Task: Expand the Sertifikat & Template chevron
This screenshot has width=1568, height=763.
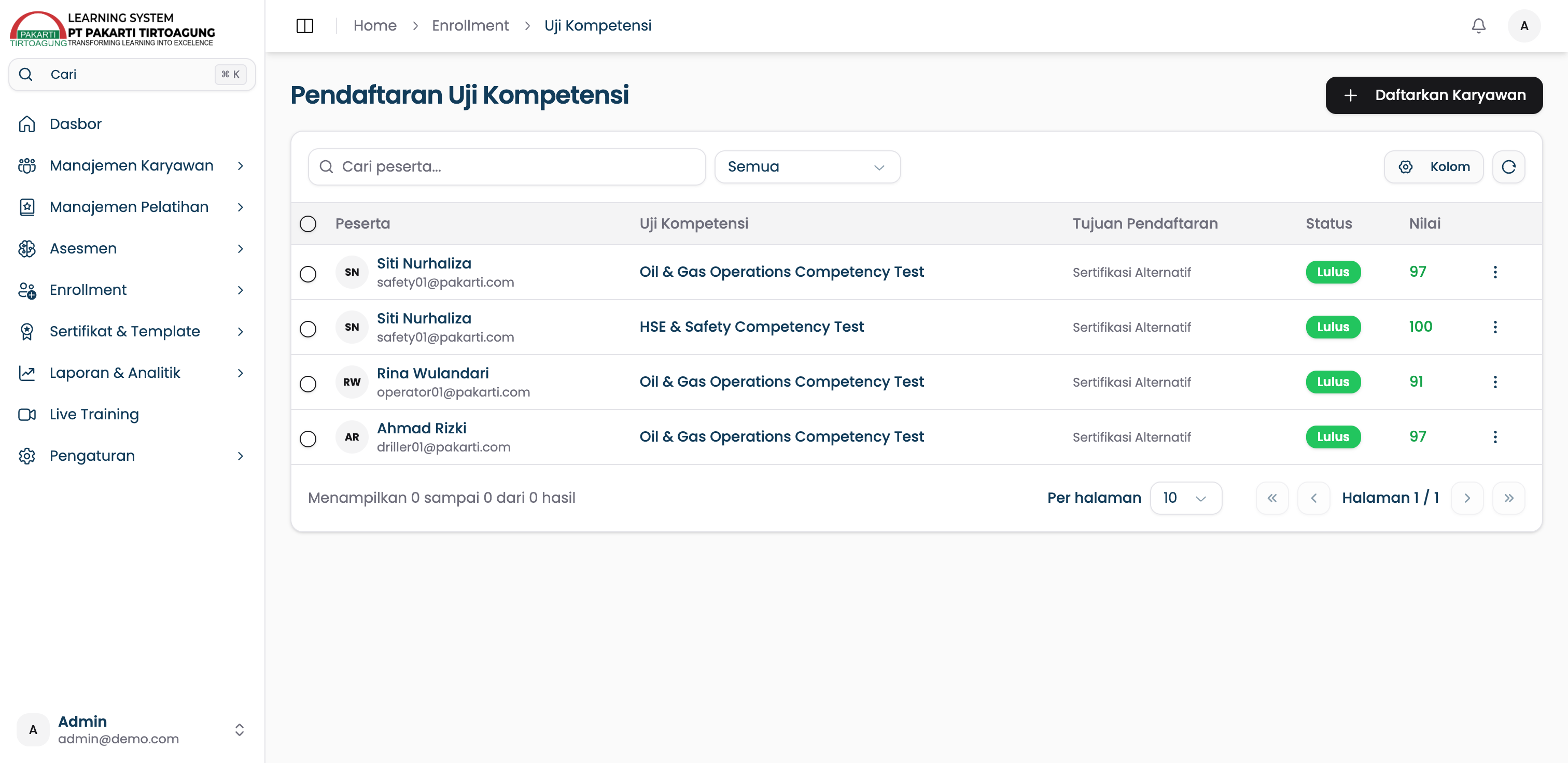Action: click(x=241, y=332)
